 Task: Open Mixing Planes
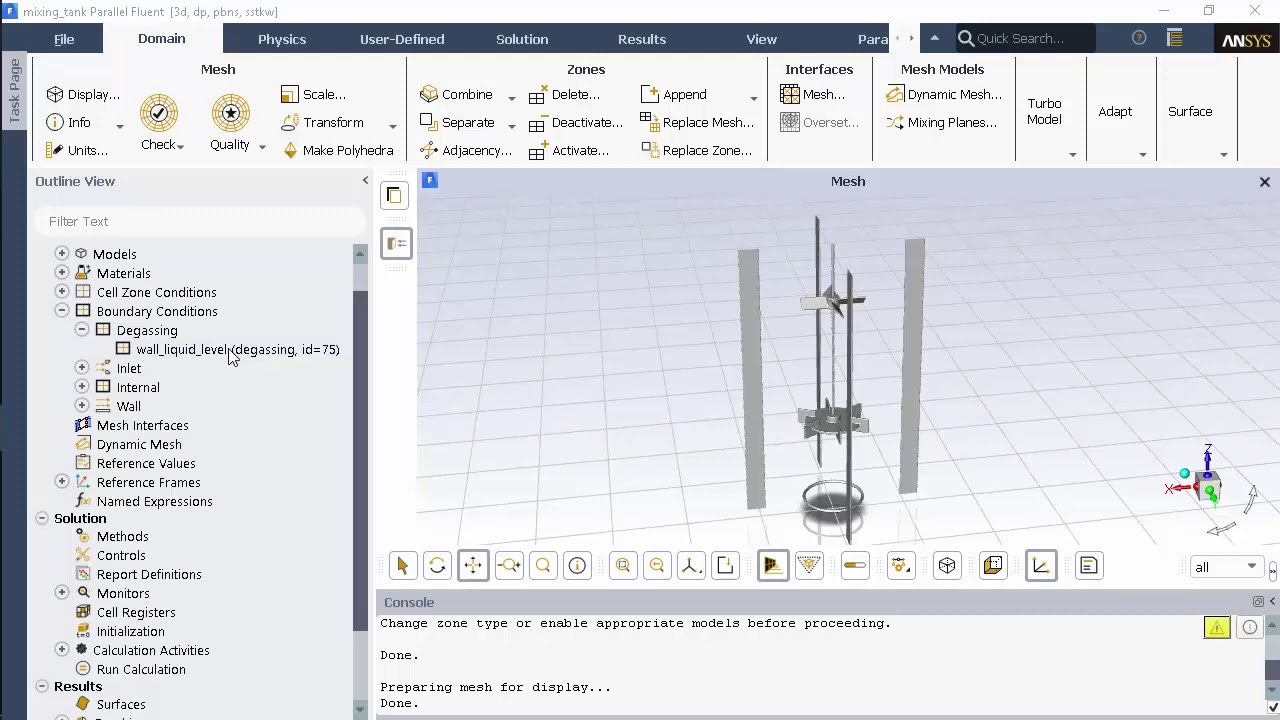[941, 122]
